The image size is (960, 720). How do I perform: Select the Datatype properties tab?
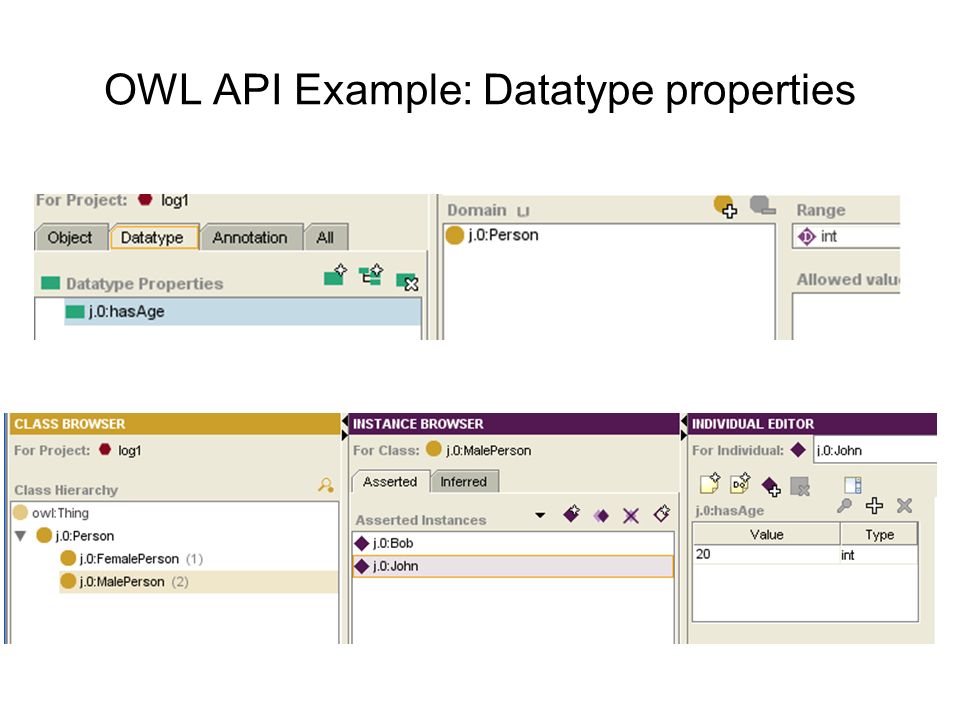(x=154, y=238)
